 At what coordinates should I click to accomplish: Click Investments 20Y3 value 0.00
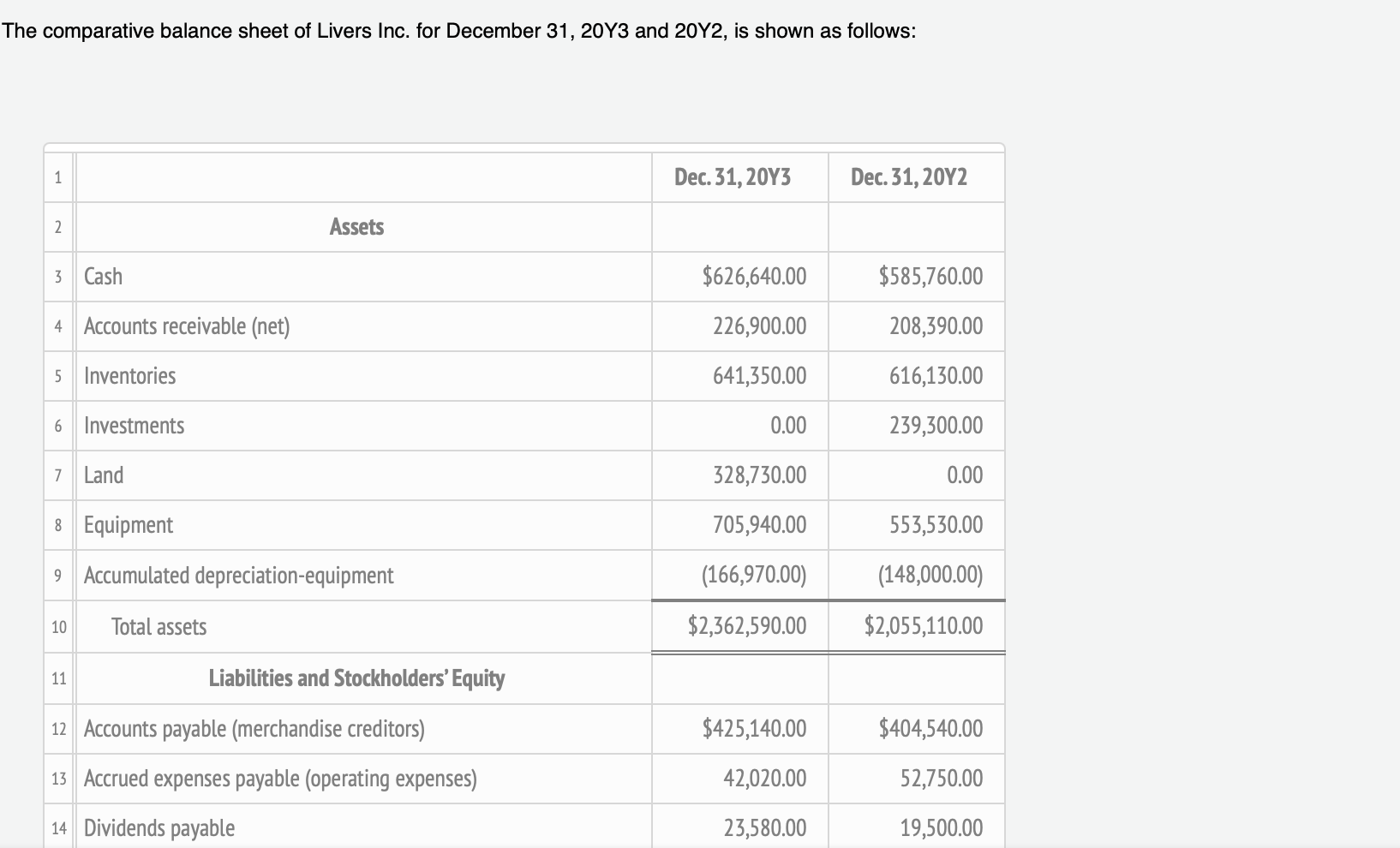pos(788,426)
